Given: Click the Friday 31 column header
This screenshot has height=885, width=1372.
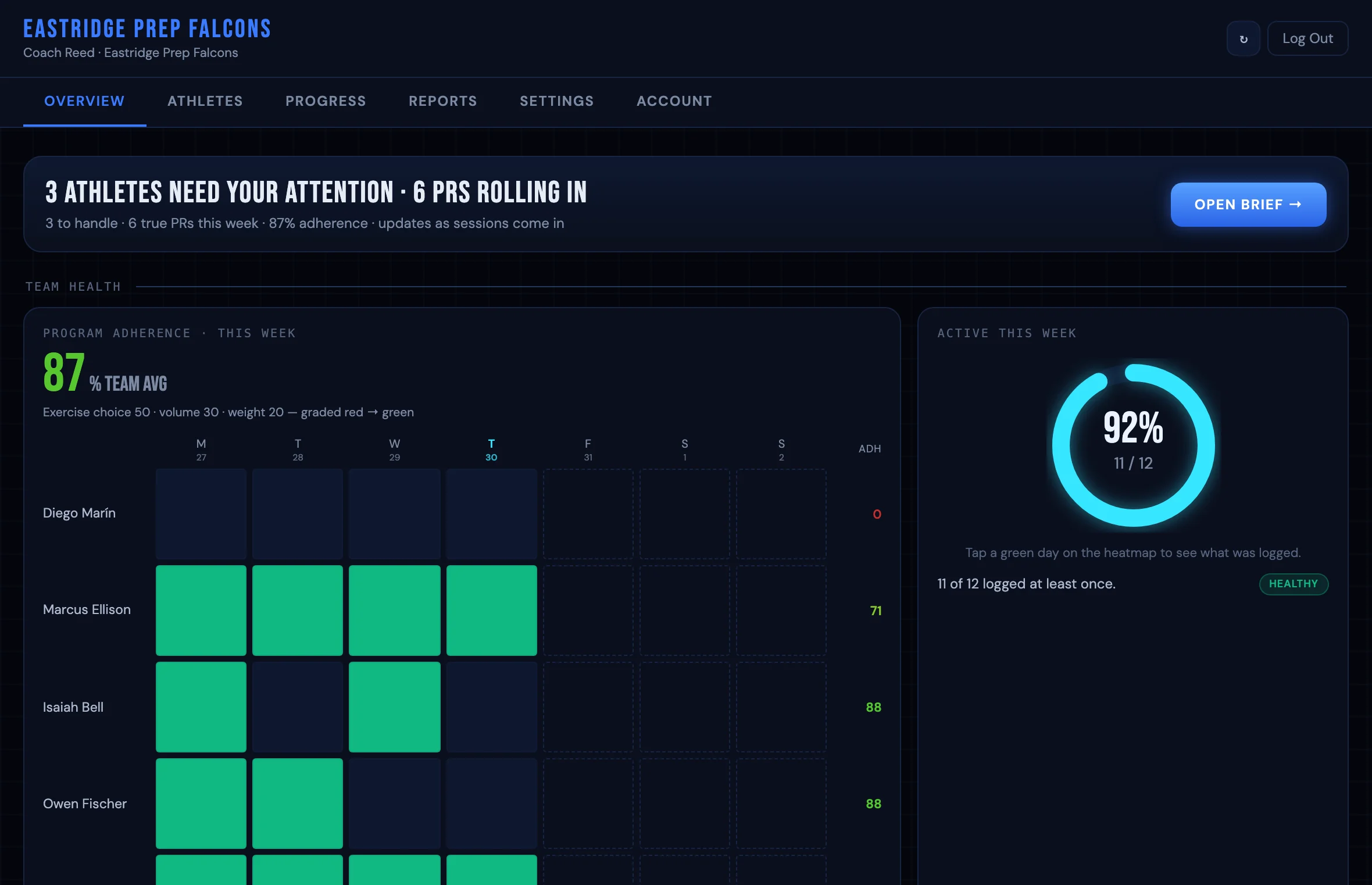Looking at the screenshot, I should tap(588, 449).
